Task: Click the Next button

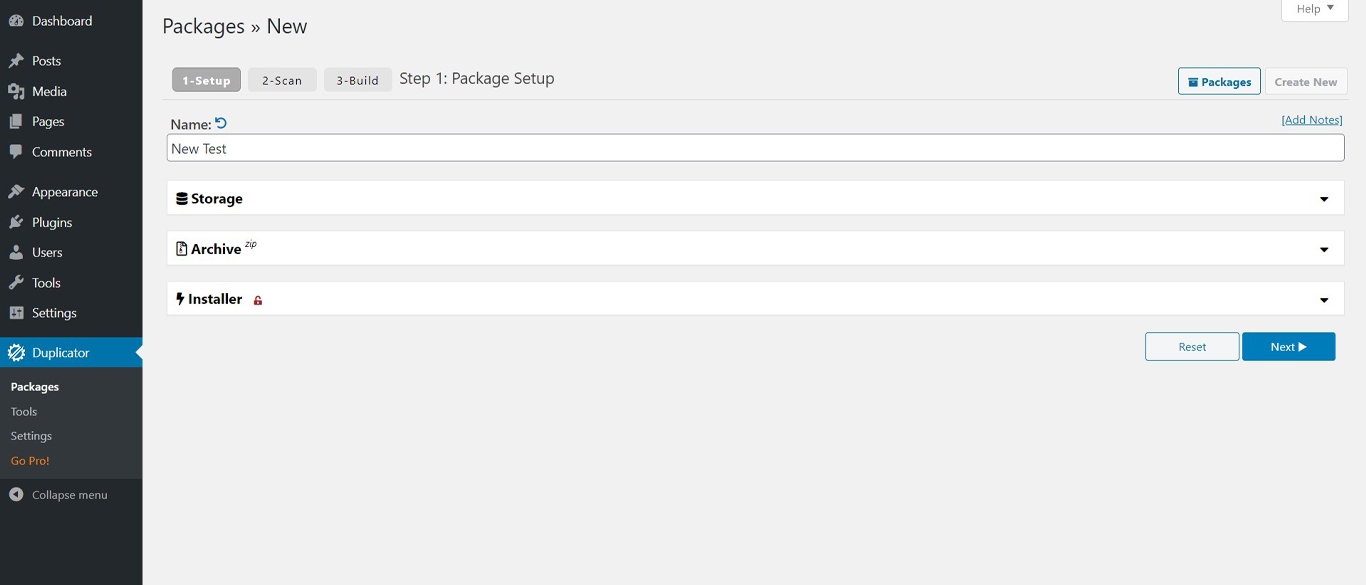Action: click(x=1288, y=346)
